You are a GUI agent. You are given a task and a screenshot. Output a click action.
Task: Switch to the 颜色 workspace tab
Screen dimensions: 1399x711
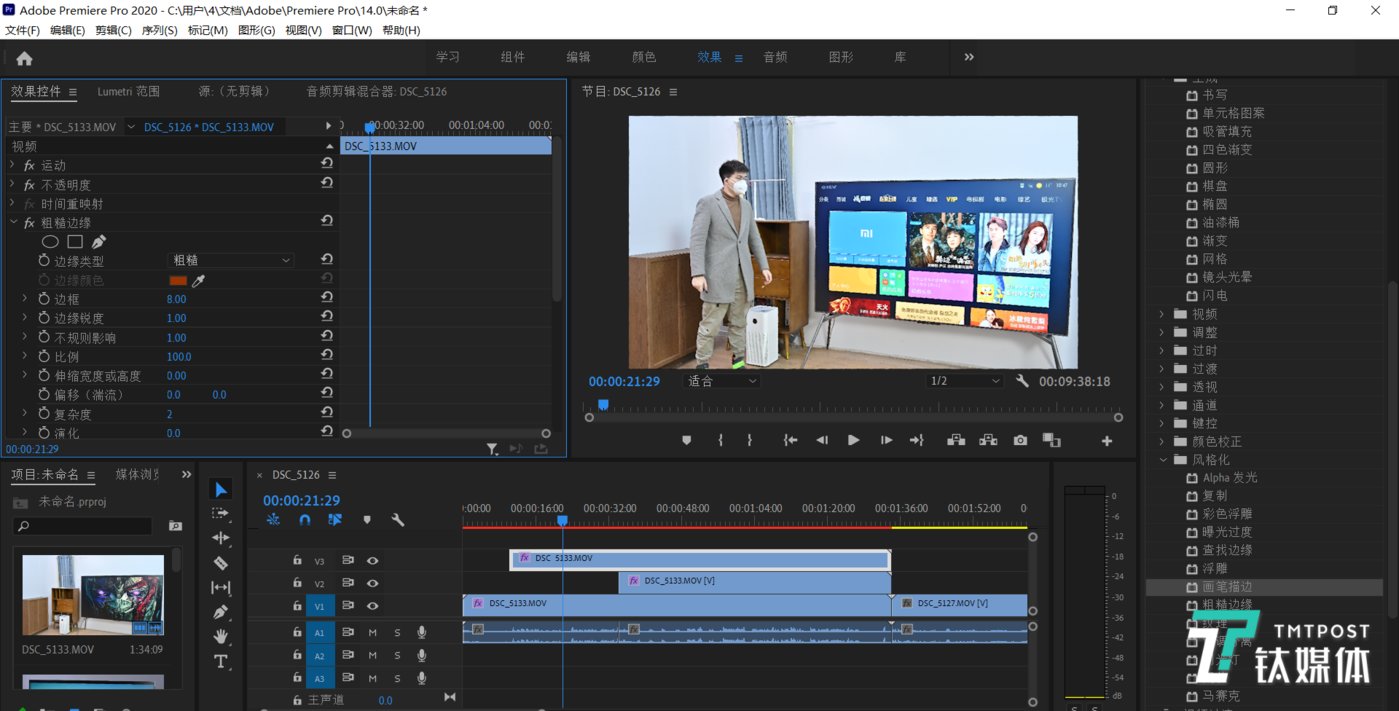coord(644,57)
